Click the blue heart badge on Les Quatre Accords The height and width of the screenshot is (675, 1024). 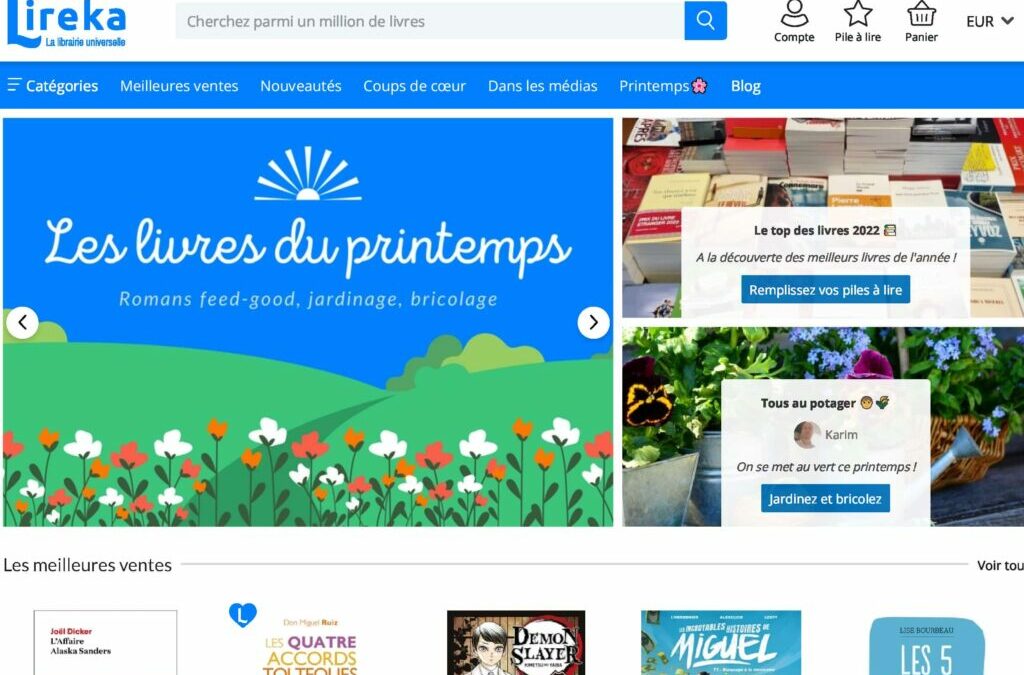(243, 614)
